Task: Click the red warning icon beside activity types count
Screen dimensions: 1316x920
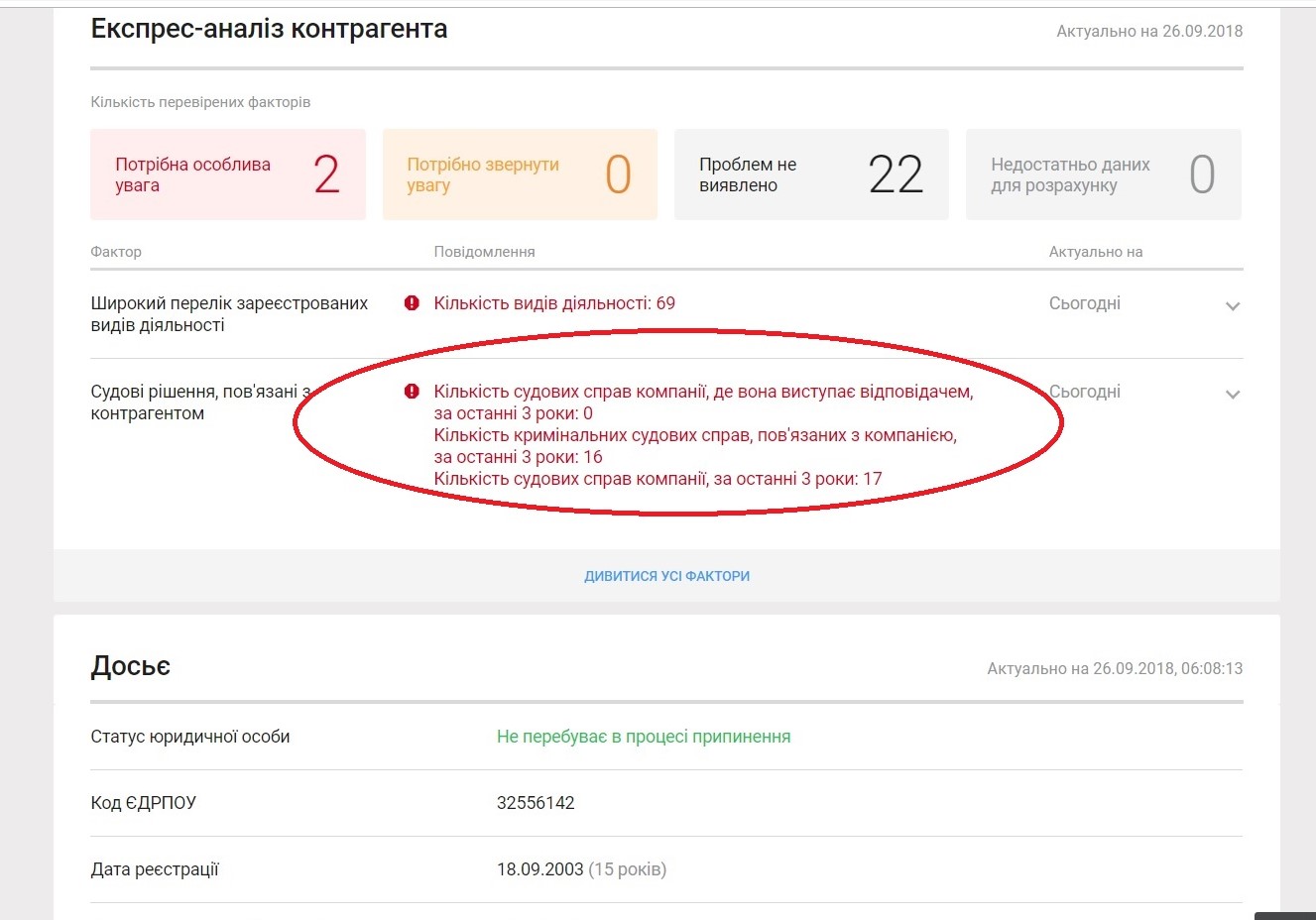Action: point(412,303)
